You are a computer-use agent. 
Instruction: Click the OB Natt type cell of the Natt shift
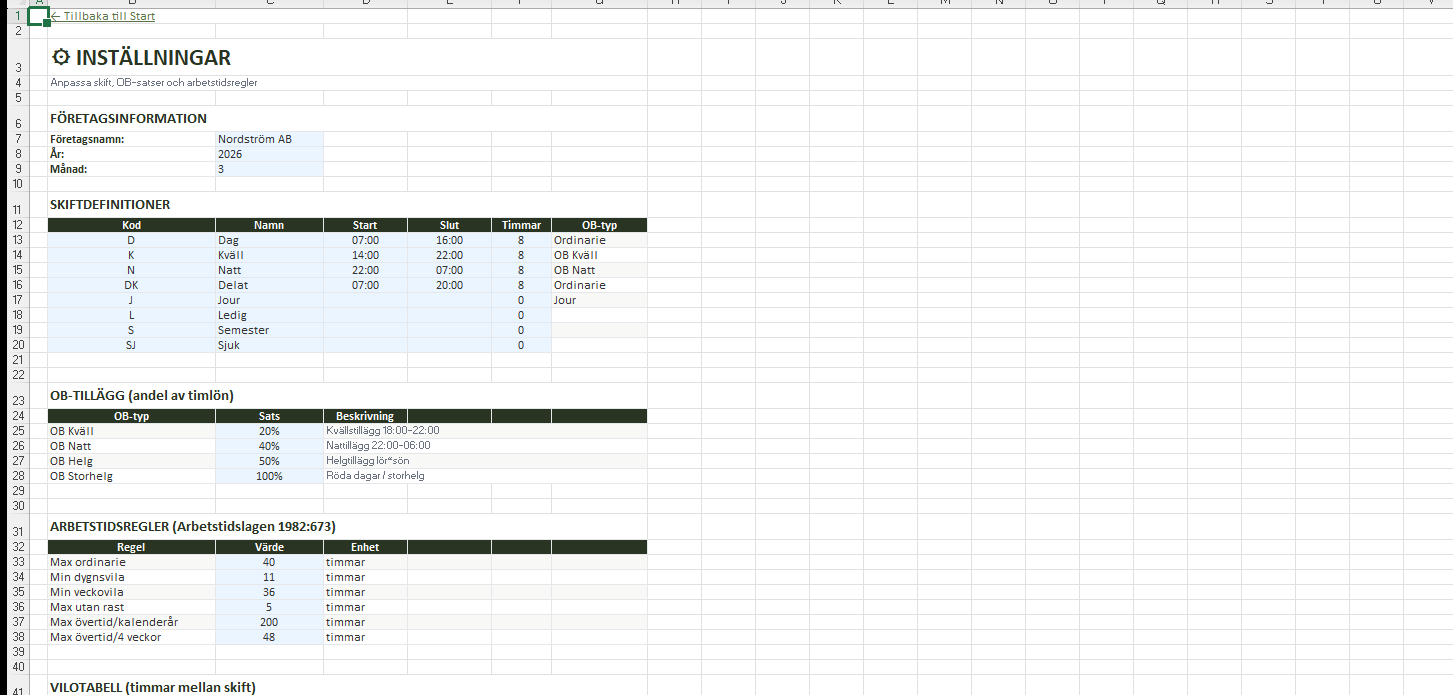(x=598, y=270)
